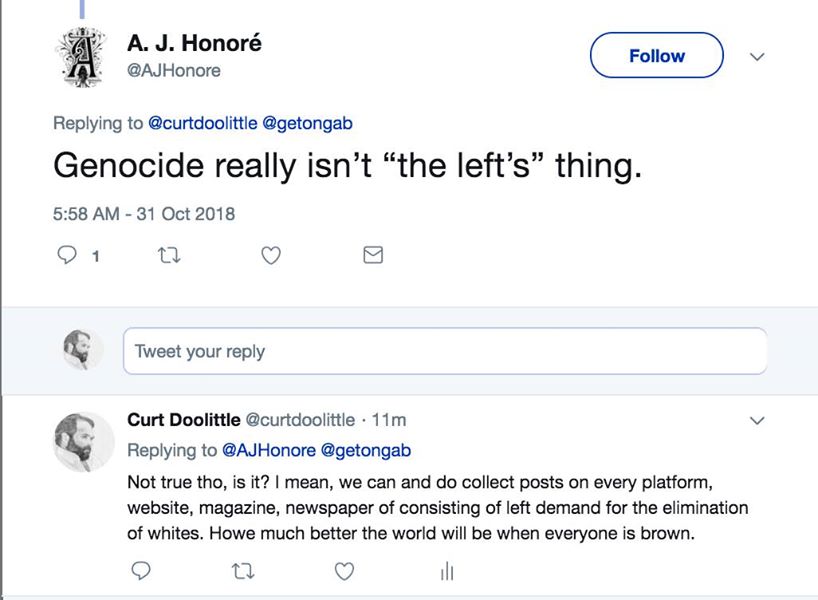Viewport: 818px width, 600px height.
Task: Open the 5:58 AM - 31 Oct 2018 timestamp
Action: [x=143, y=213]
